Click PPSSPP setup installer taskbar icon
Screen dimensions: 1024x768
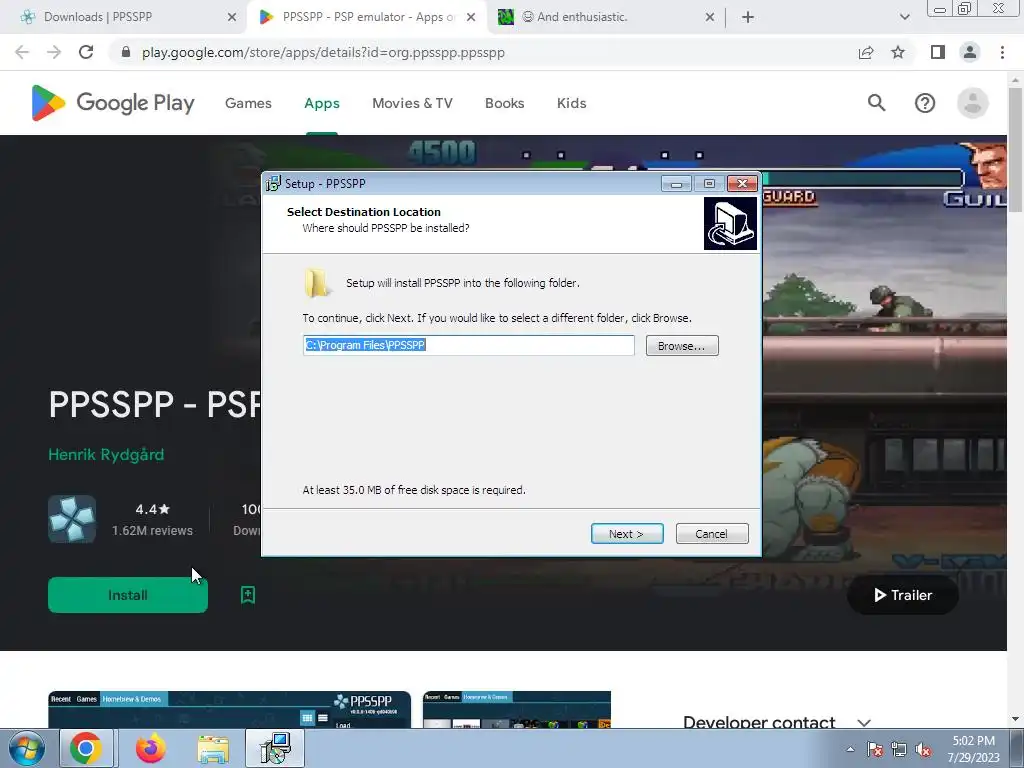coord(275,748)
